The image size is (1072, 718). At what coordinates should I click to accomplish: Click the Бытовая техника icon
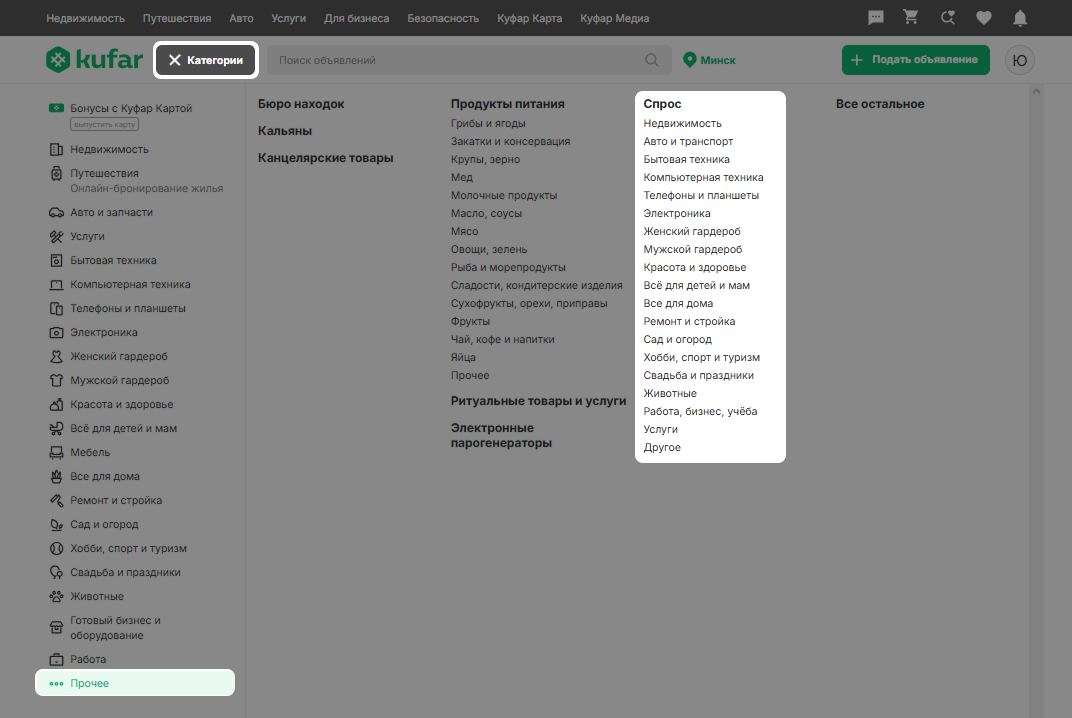pos(57,261)
